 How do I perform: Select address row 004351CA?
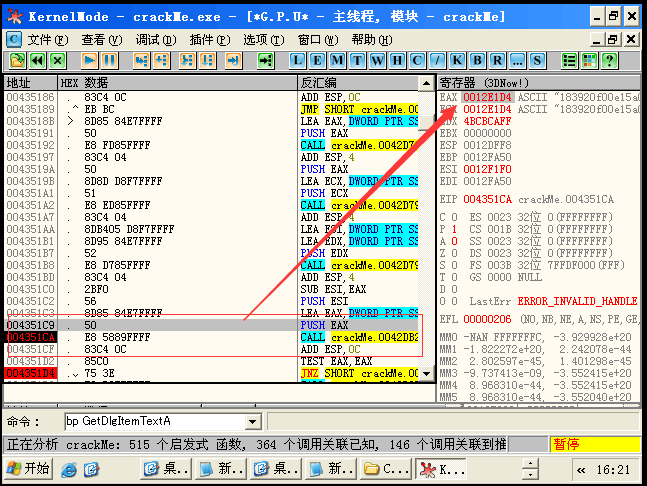coord(31,337)
